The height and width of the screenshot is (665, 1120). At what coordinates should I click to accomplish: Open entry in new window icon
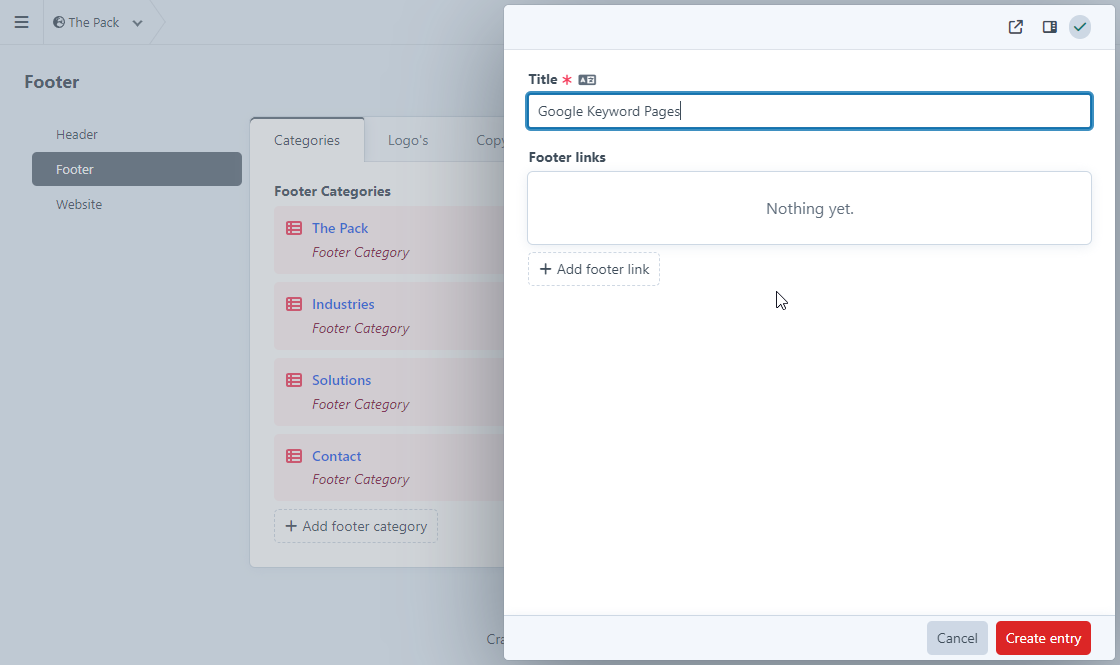(1015, 27)
